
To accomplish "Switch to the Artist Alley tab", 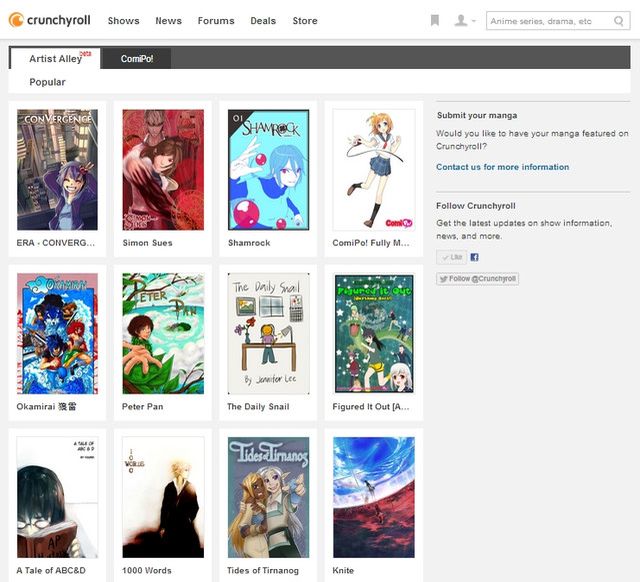I will pos(56,58).
